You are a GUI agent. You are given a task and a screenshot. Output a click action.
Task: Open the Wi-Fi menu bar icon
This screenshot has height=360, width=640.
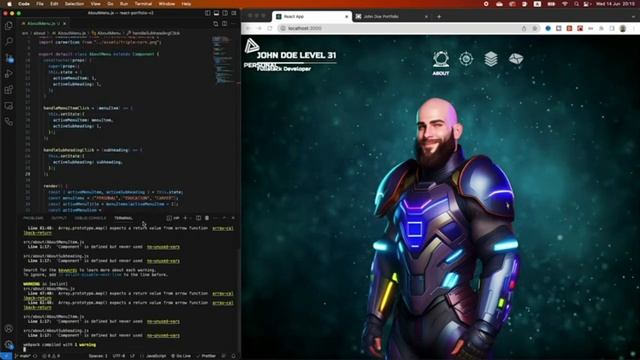565,4
